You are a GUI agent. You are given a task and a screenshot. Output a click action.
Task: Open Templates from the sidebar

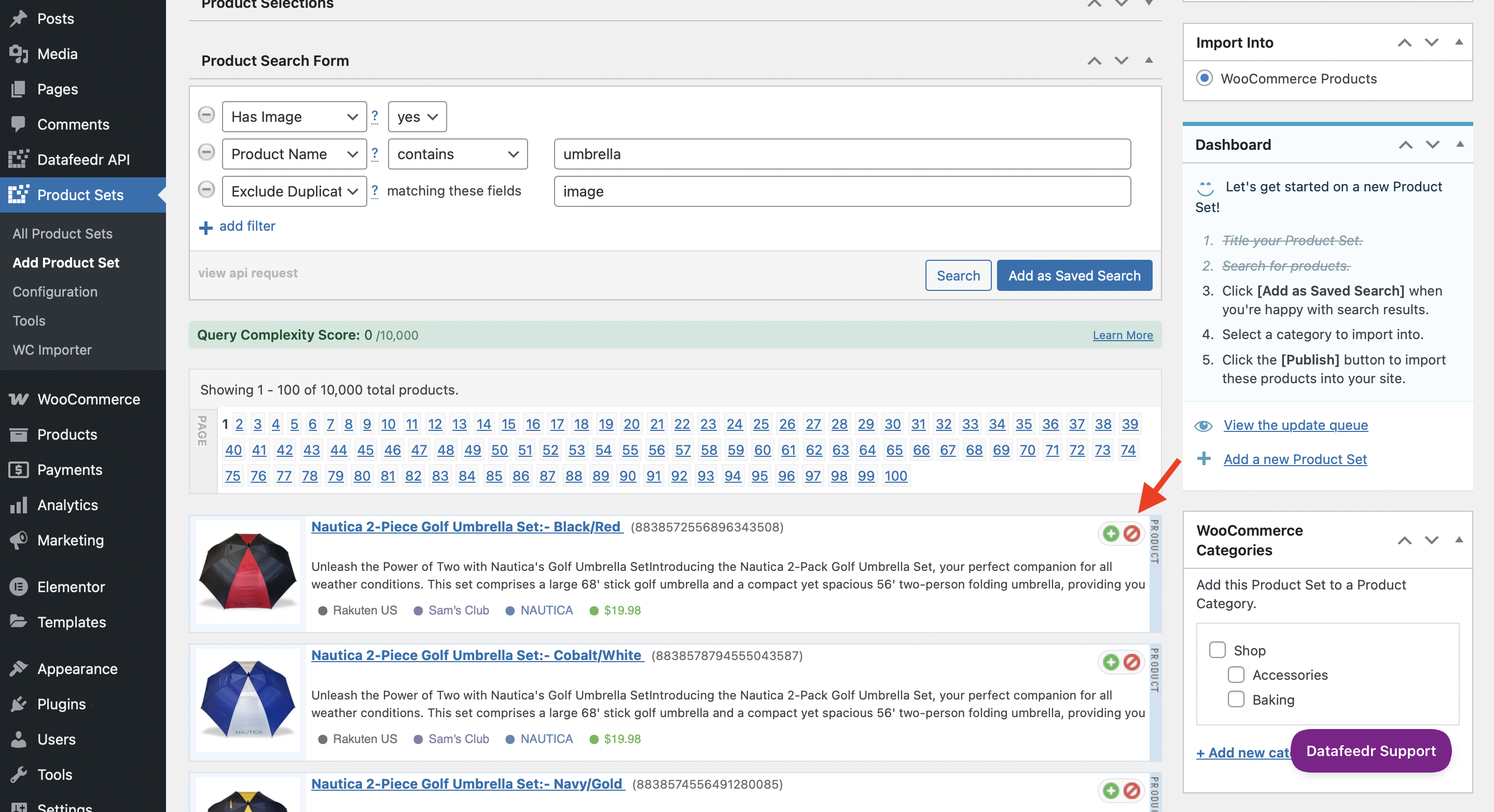point(83,622)
